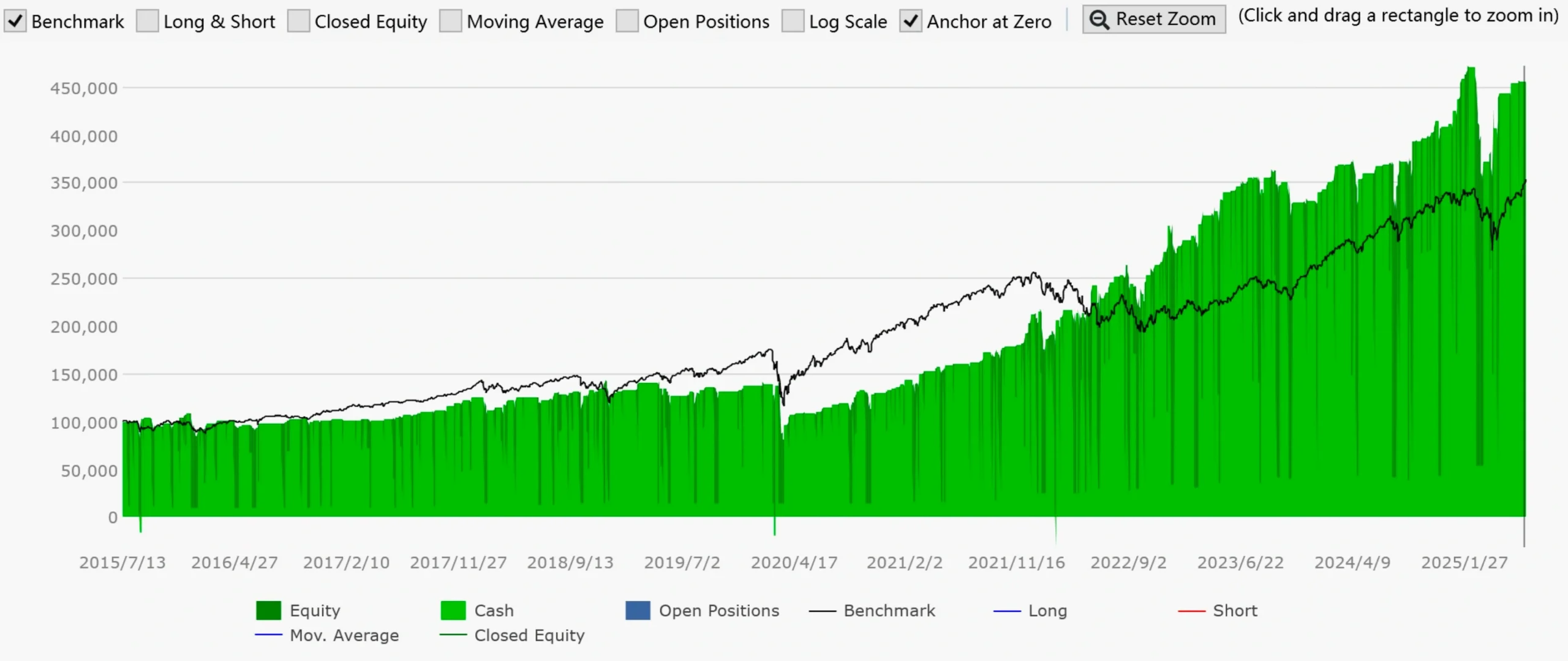Disable the Anchor at Zero checkbox
1568x661 pixels.
(911, 21)
